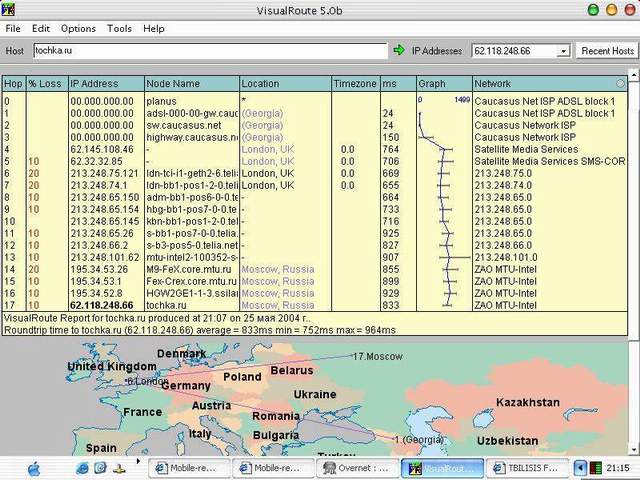Switch to the second Mobile-re... taskbar window
The height and width of the screenshot is (480, 640).
click(x=273, y=468)
